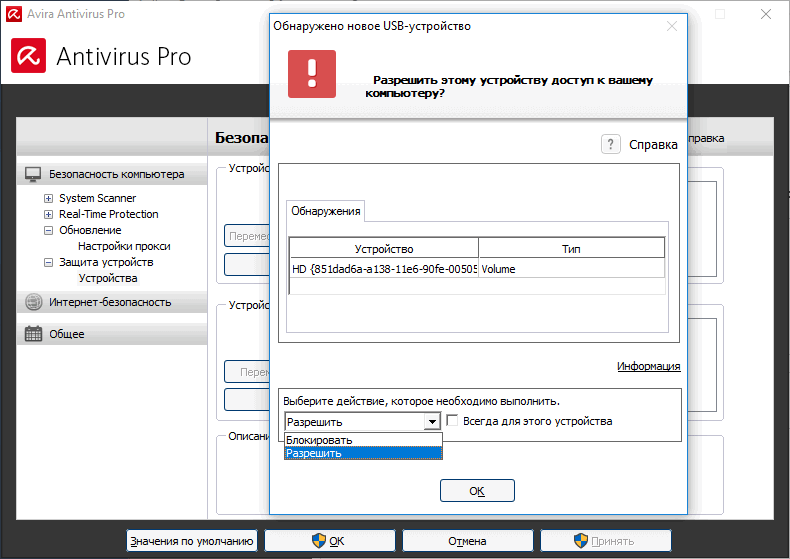790x559 pixels.
Task: Click the calendar icon next to Общее
Action: point(33,334)
